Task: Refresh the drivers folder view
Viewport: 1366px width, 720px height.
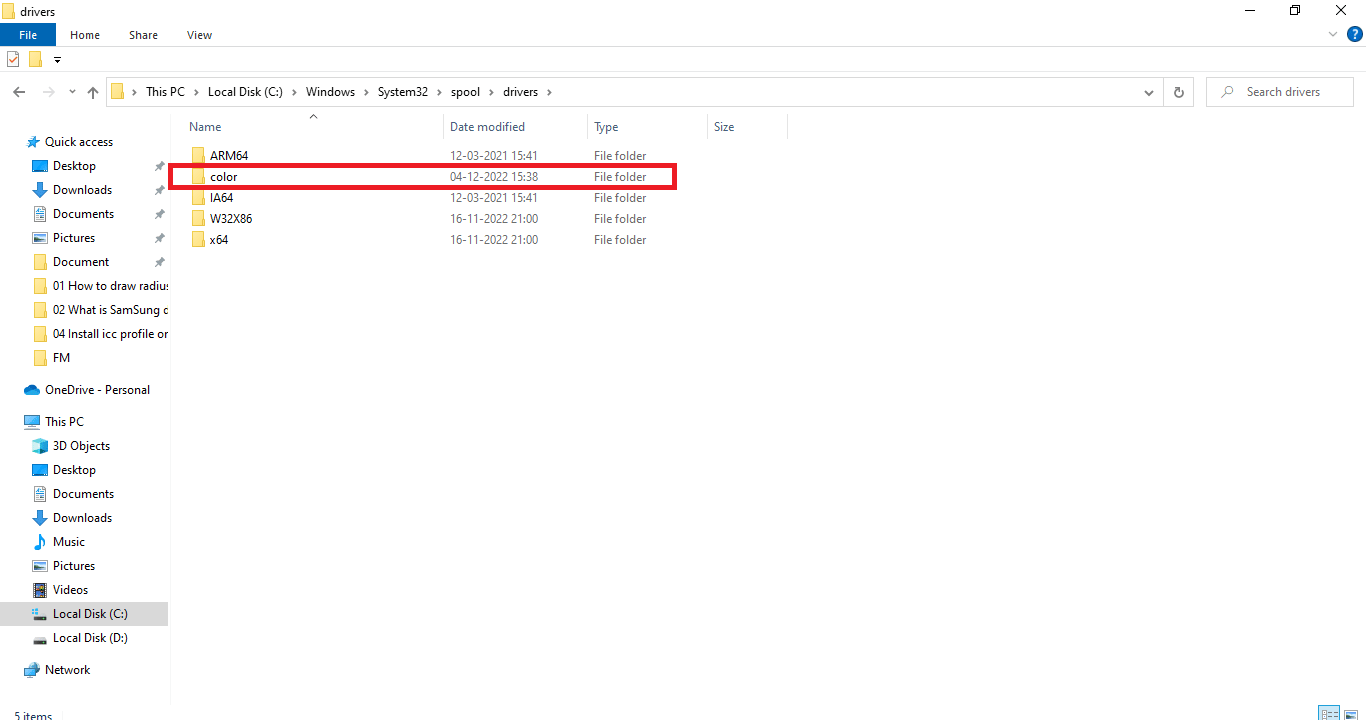Action: tap(1178, 92)
